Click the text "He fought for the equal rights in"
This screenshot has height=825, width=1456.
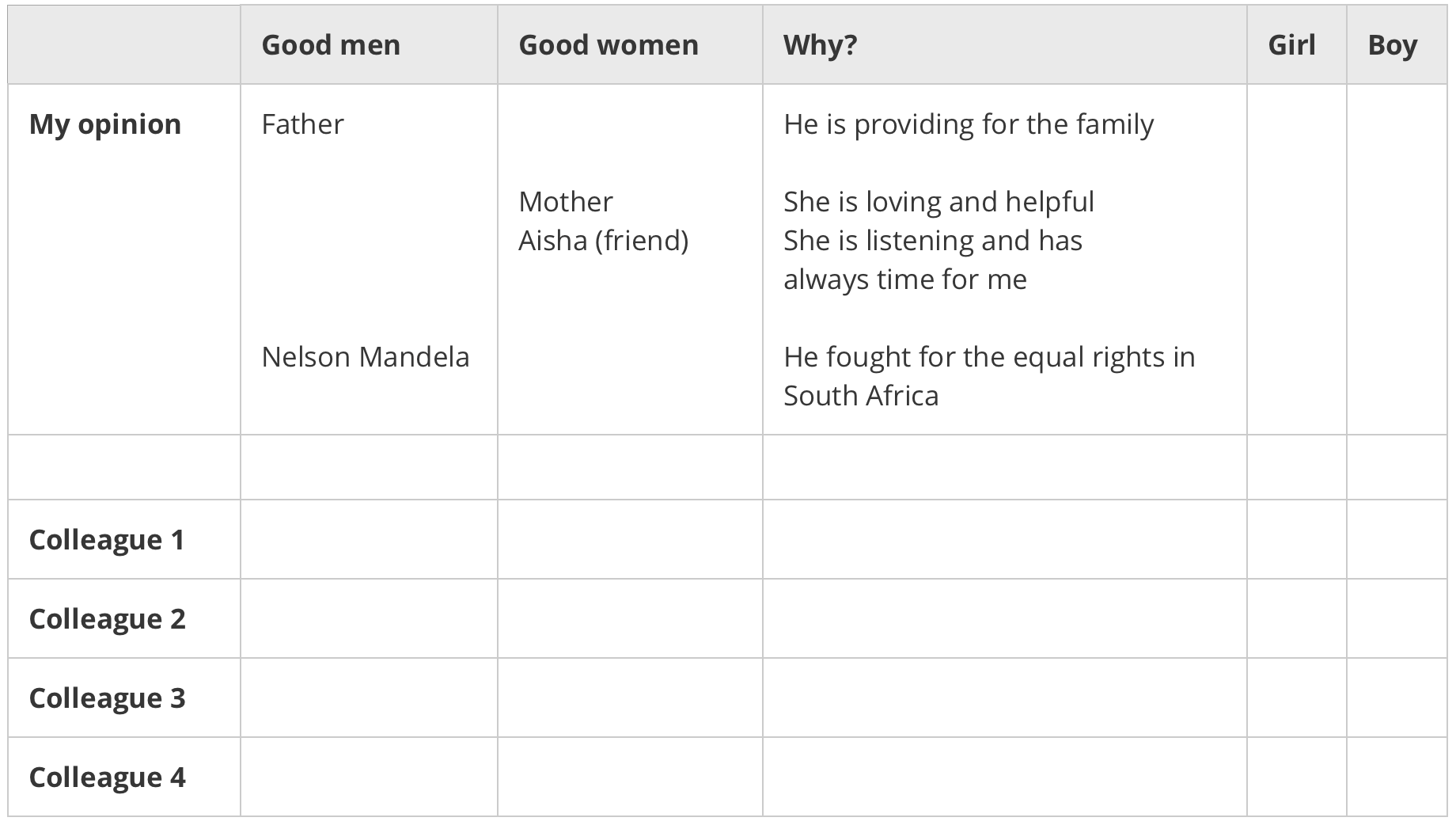(x=988, y=357)
